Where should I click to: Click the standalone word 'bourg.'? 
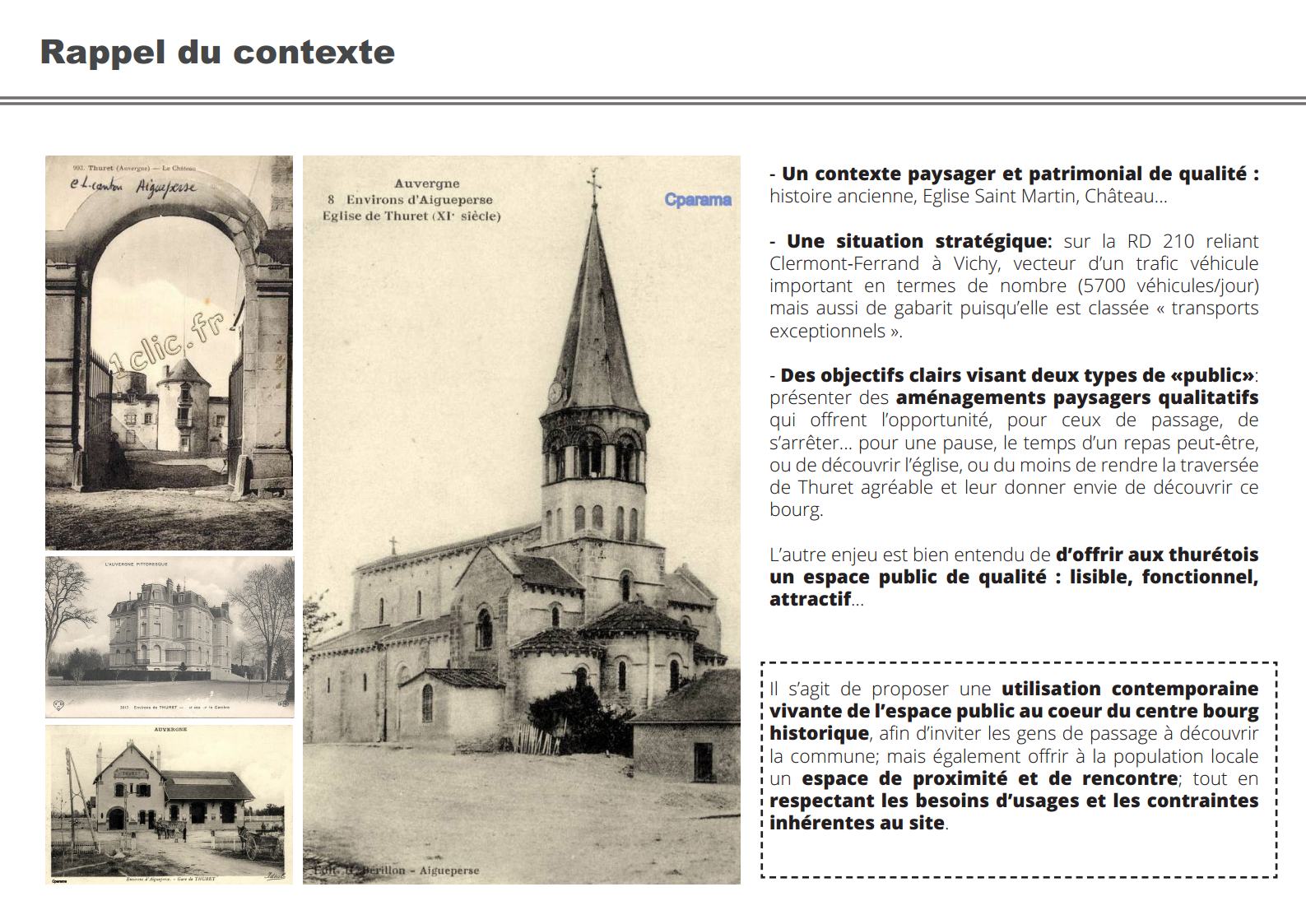(x=796, y=509)
